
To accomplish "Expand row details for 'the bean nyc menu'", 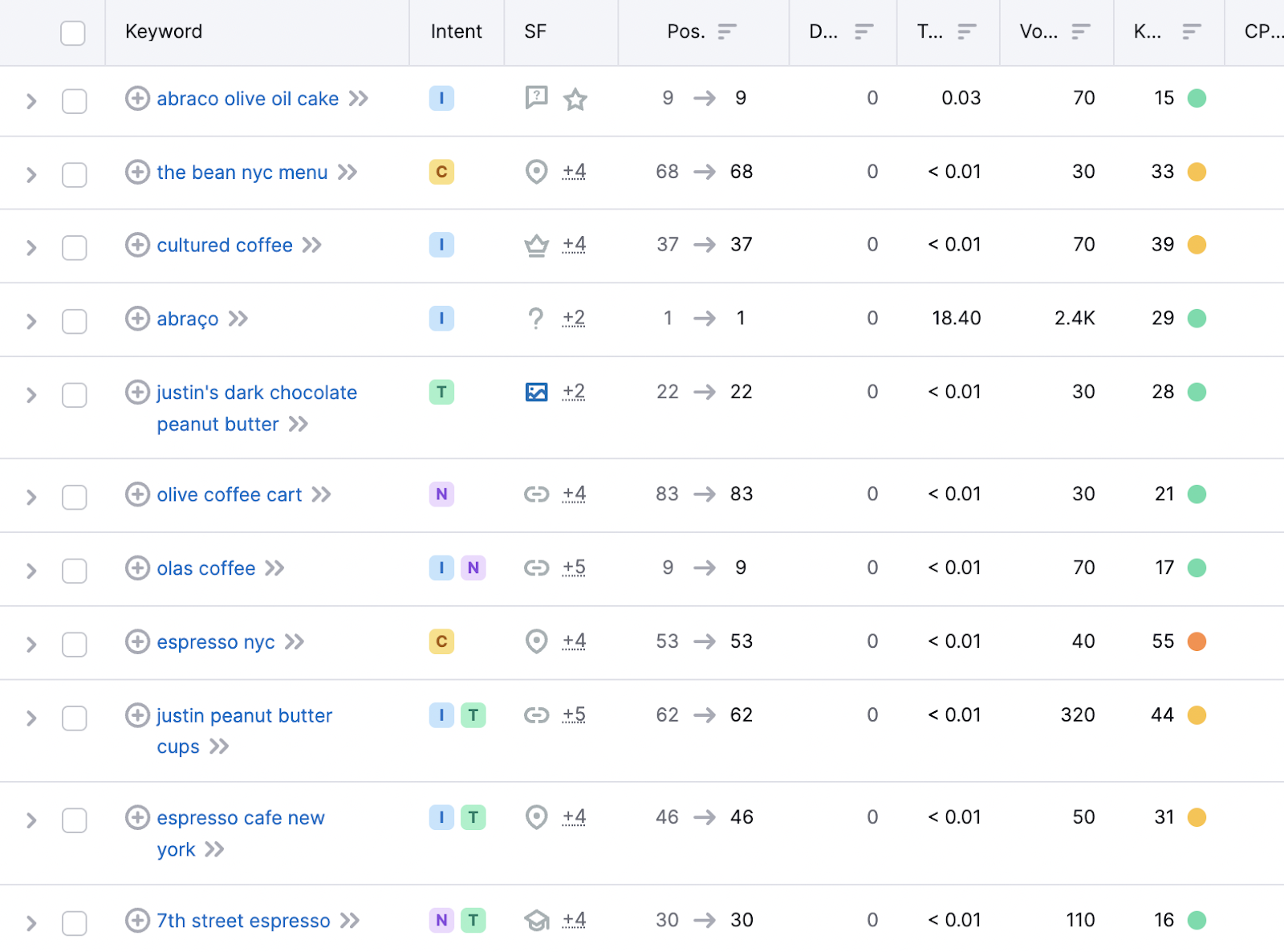I will [x=31, y=174].
